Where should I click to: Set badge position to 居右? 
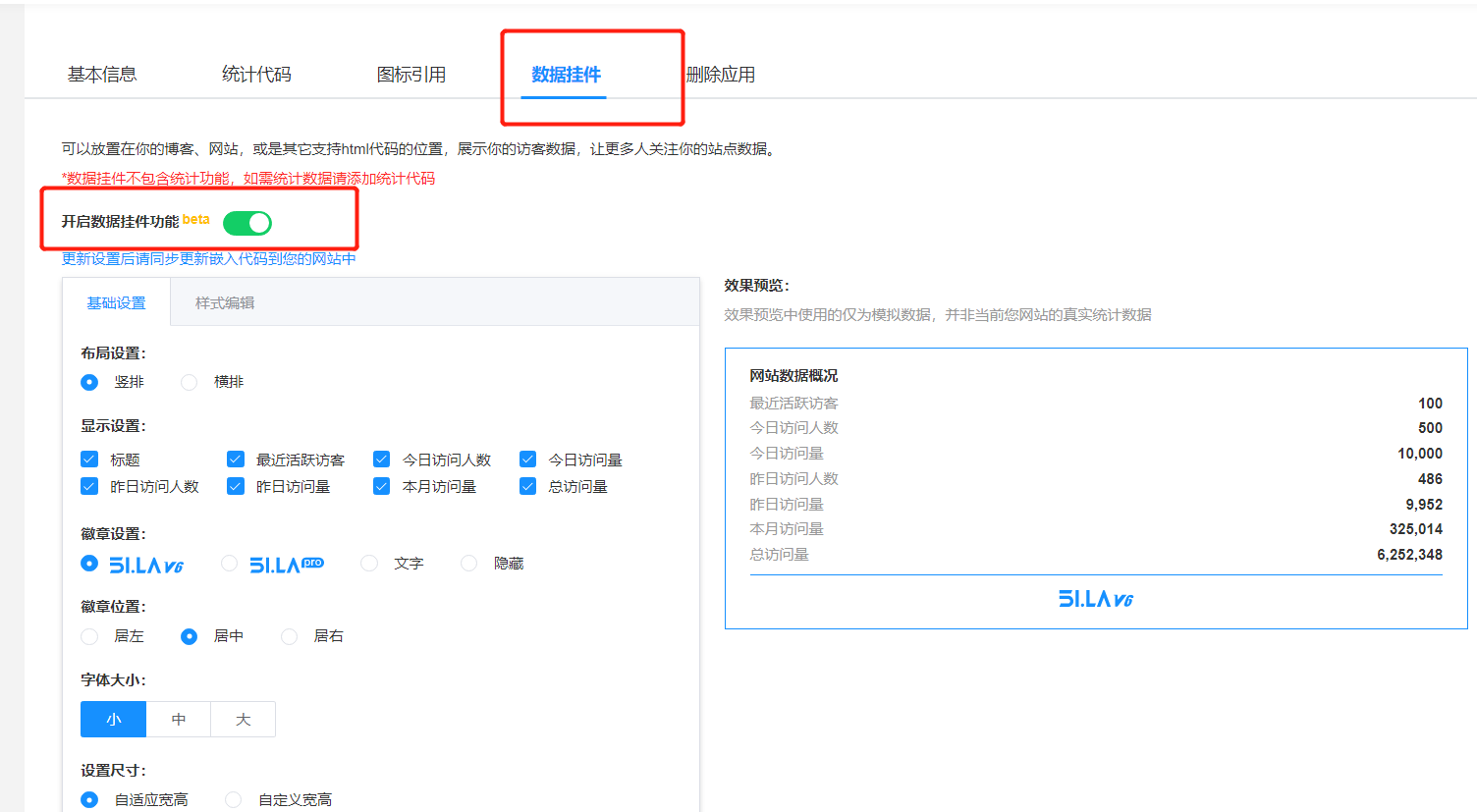coord(290,636)
